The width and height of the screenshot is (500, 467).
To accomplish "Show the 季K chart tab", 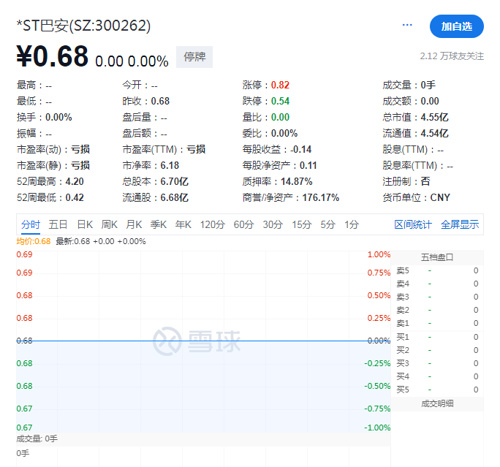I will point(158,225).
